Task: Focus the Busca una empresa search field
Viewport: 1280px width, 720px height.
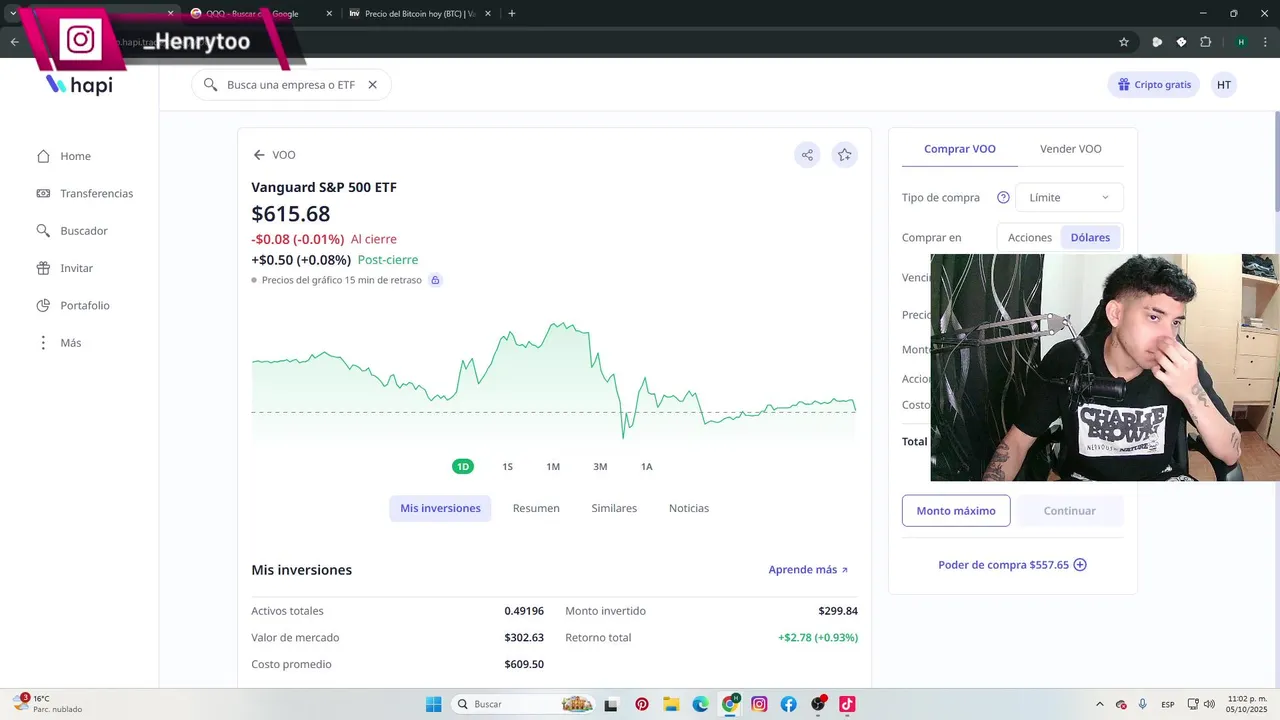Action: 291,85
